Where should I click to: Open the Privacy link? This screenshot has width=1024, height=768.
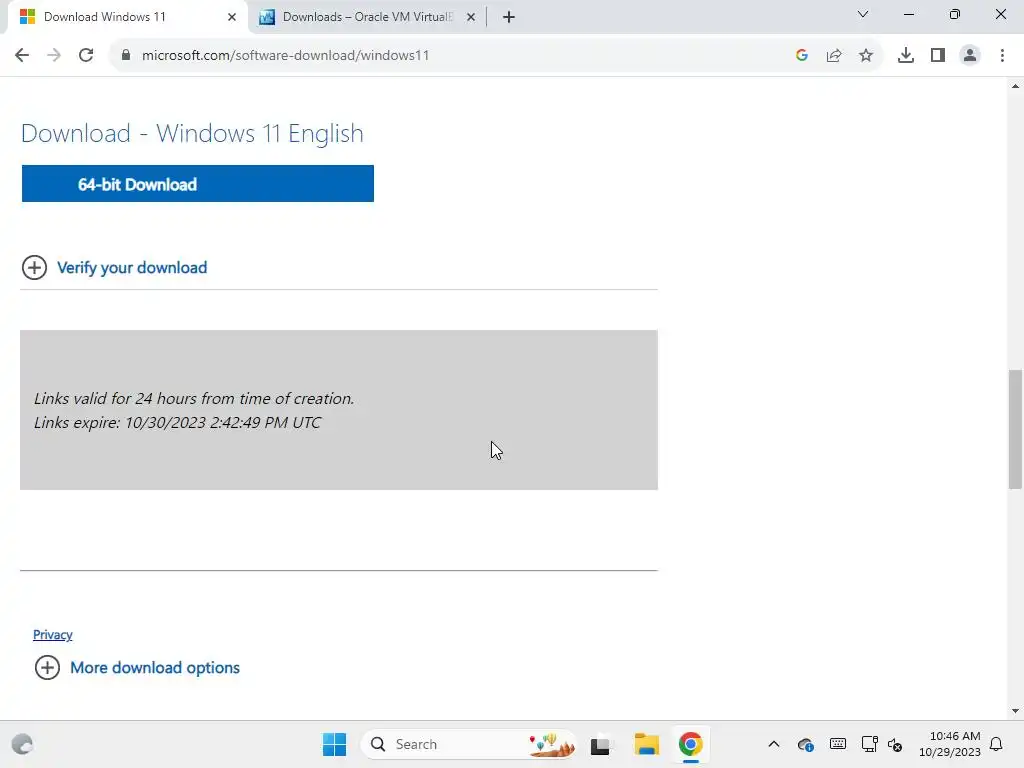tap(53, 635)
